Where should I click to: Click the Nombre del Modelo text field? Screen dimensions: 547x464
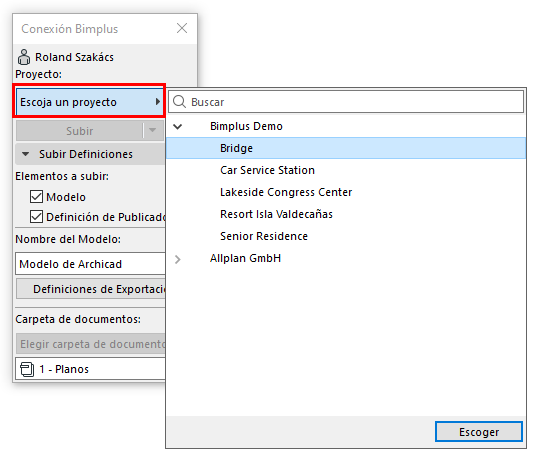click(90, 264)
